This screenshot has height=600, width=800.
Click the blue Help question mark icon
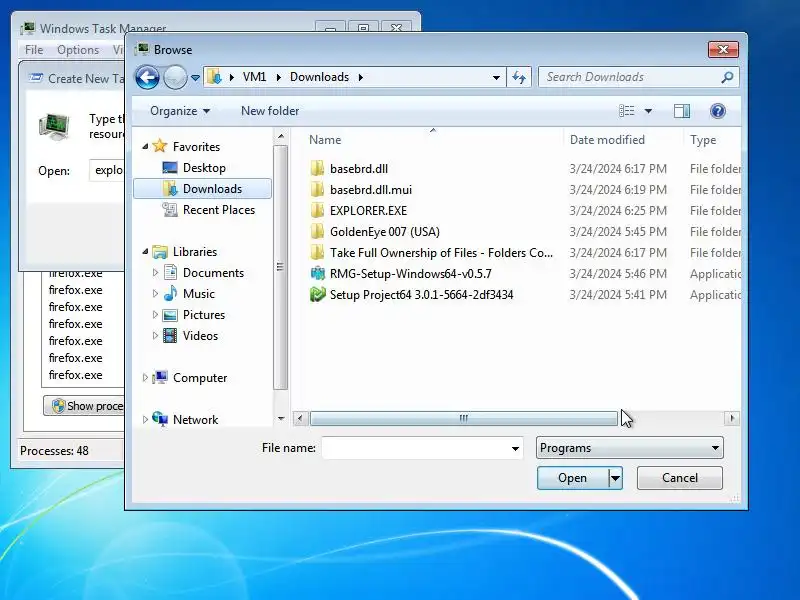(x=717, y=111)
